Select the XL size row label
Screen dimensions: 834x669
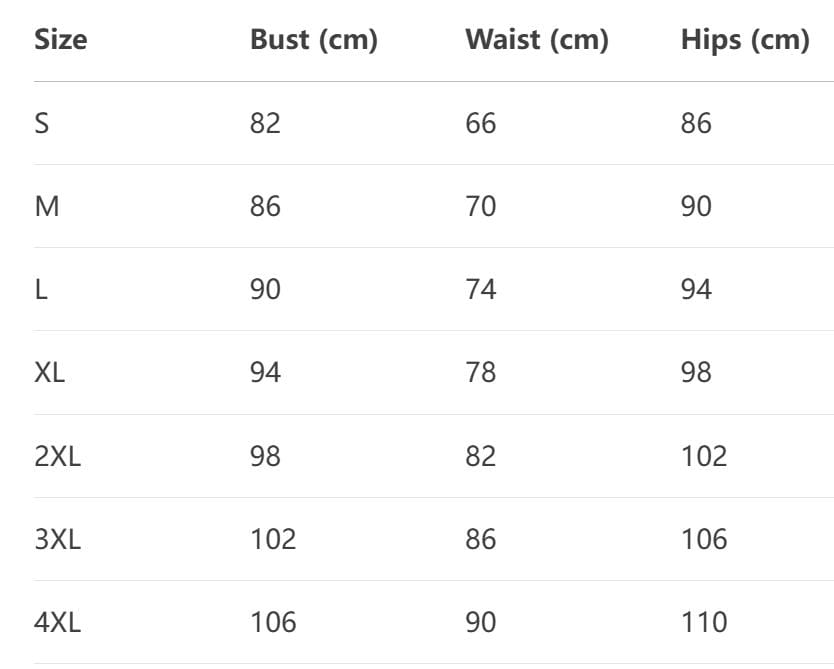click(x=49, y=372)
